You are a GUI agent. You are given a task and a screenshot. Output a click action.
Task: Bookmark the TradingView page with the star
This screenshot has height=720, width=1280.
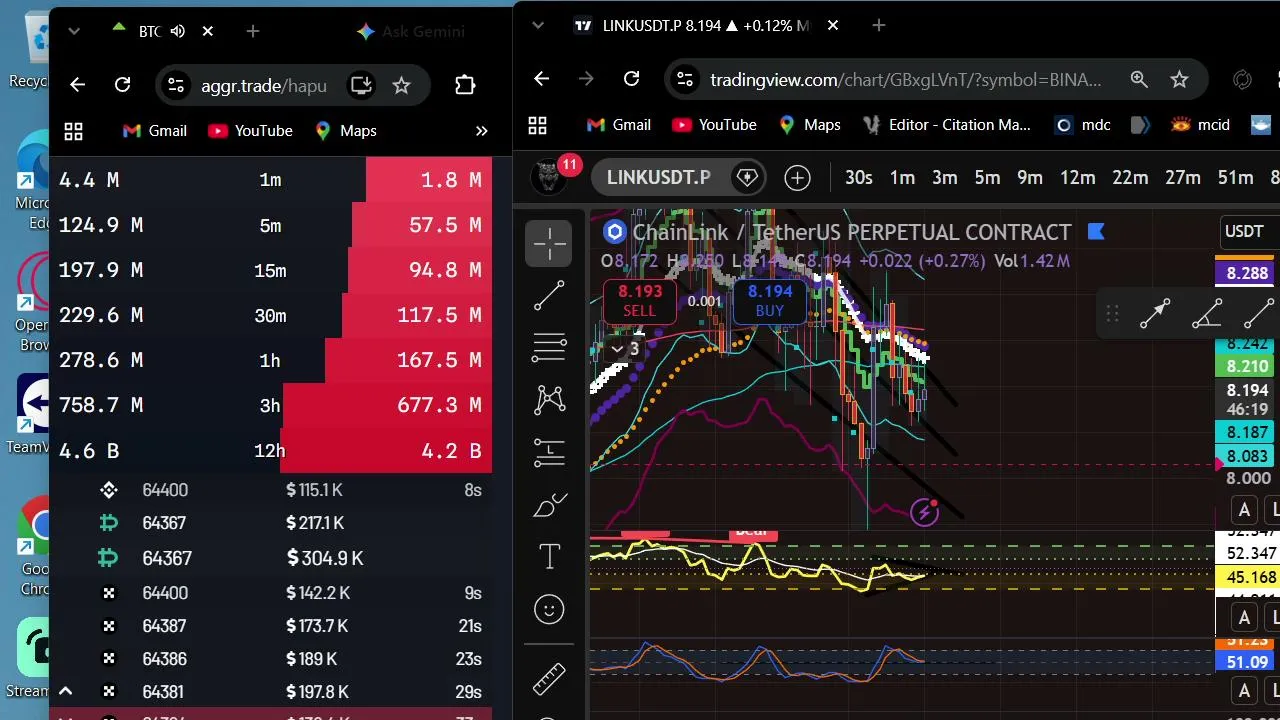(x=1180, y=79)
